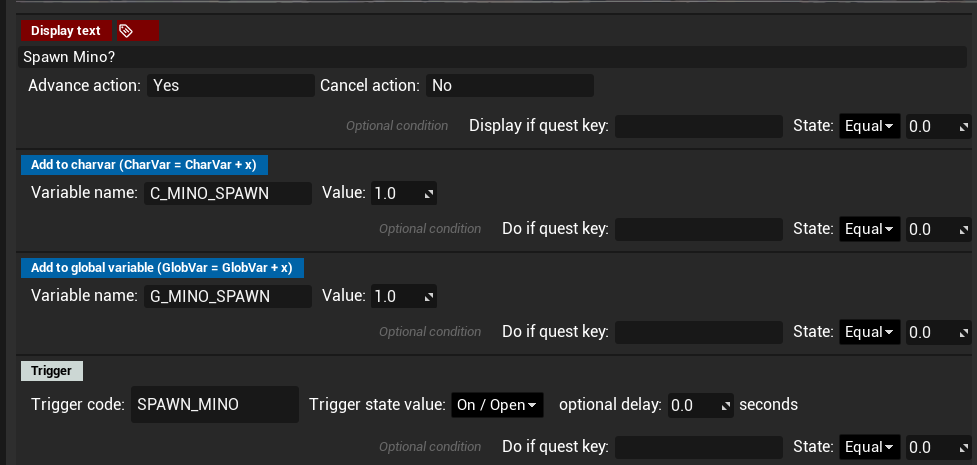Select the Add to charvar action header
Screen dimensions: 977x465
tap(144, 165)
